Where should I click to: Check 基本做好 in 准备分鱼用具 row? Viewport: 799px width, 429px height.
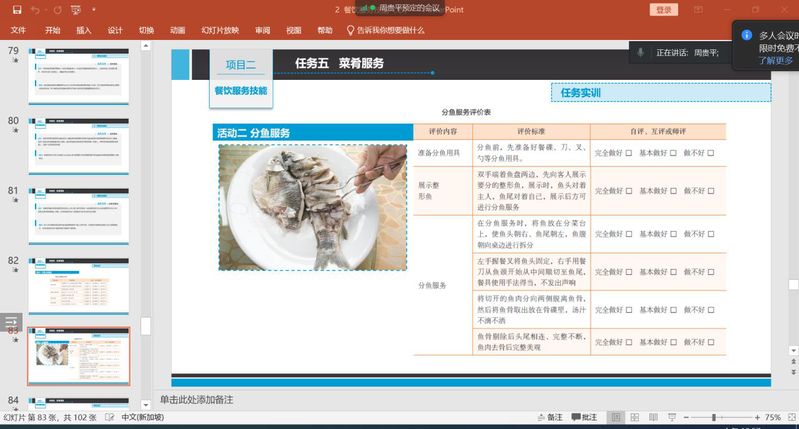[x=673, y=153]
